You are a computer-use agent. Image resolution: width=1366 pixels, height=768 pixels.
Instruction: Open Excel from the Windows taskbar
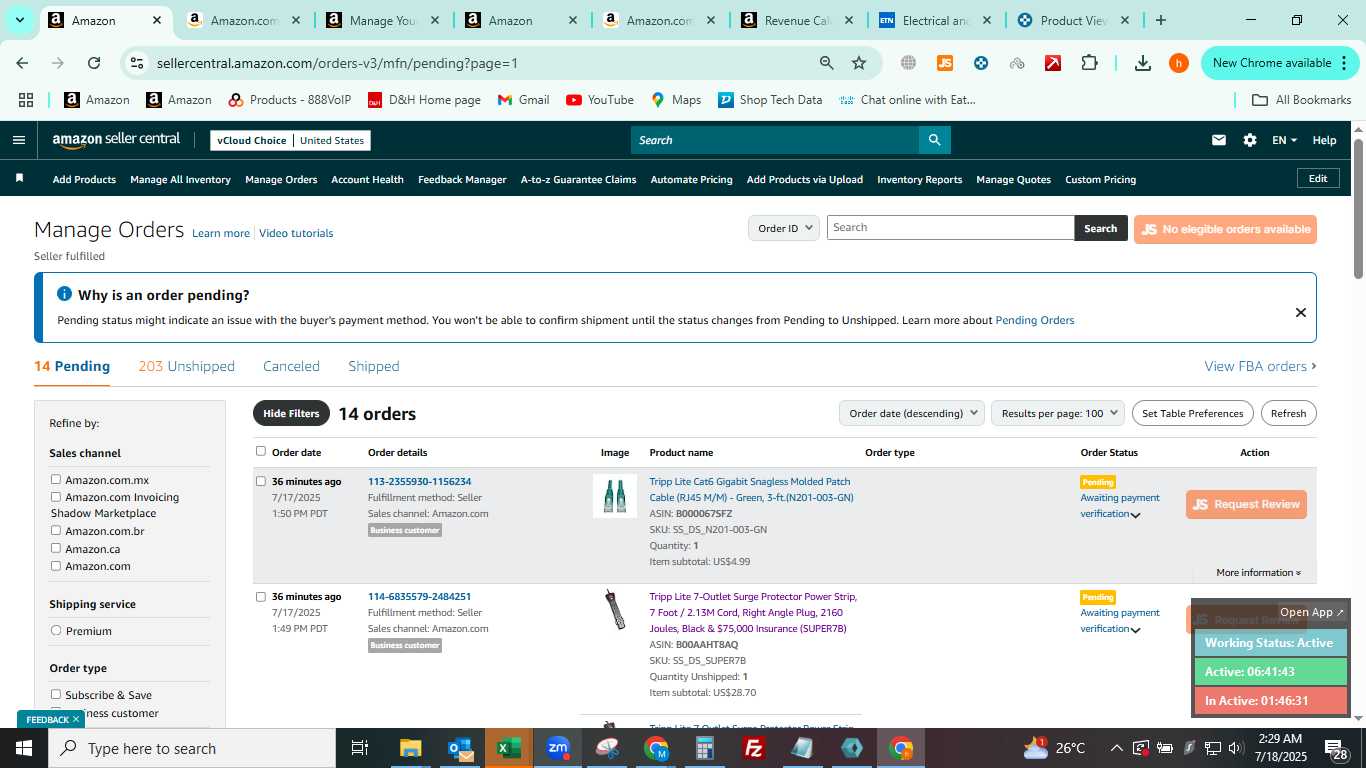pyautogui.click(x=509, y=748)
